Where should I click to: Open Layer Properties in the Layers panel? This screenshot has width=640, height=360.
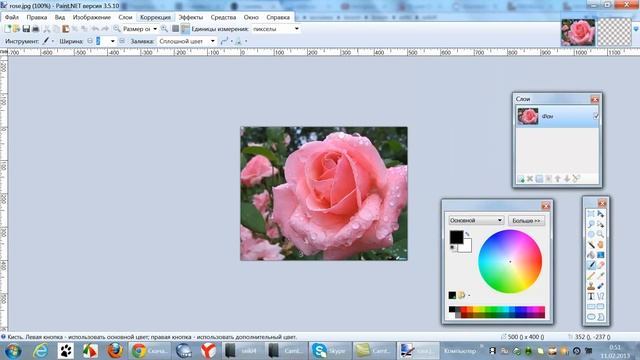(x=576, y=179)
